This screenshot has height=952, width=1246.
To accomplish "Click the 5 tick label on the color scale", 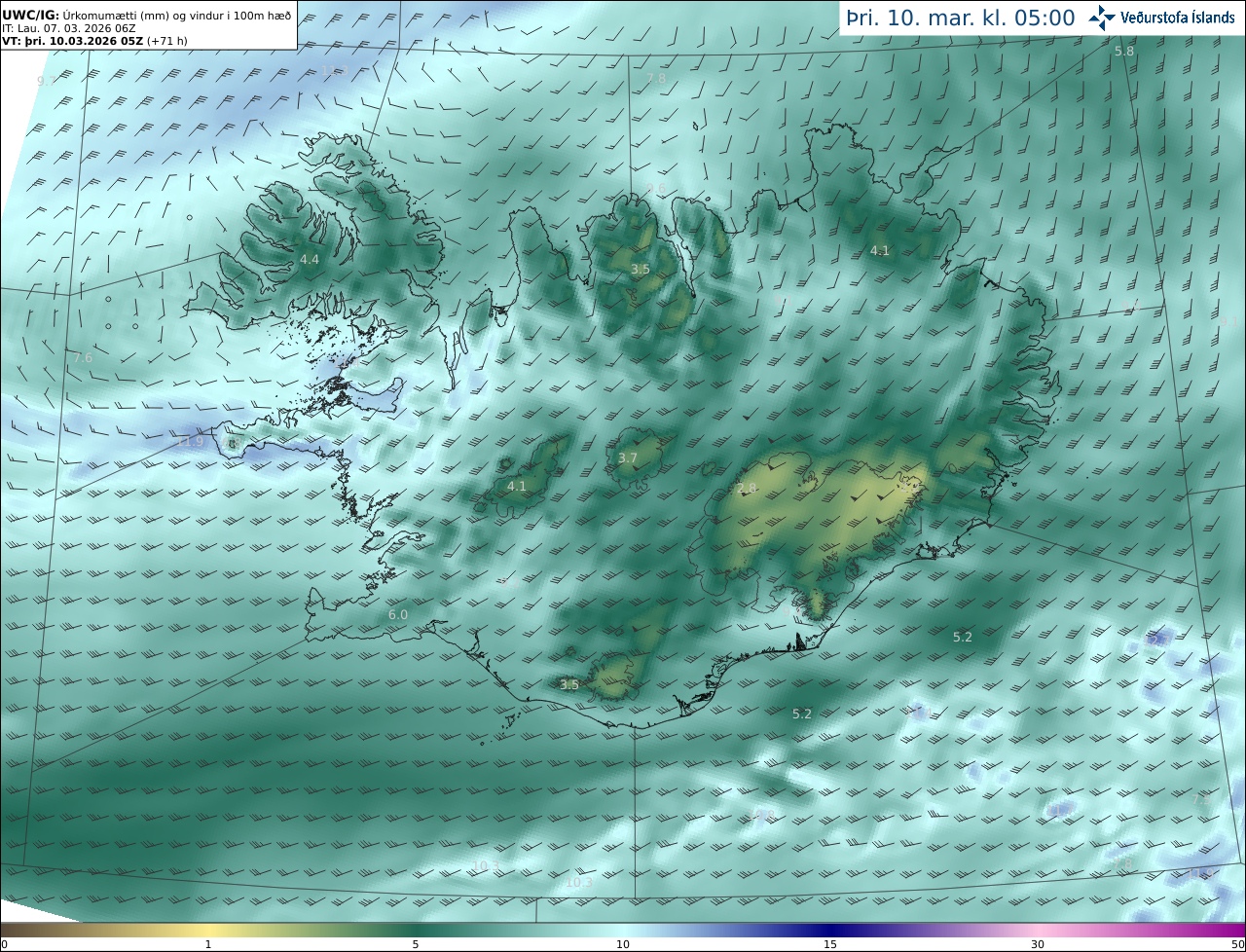I will 416,944.
